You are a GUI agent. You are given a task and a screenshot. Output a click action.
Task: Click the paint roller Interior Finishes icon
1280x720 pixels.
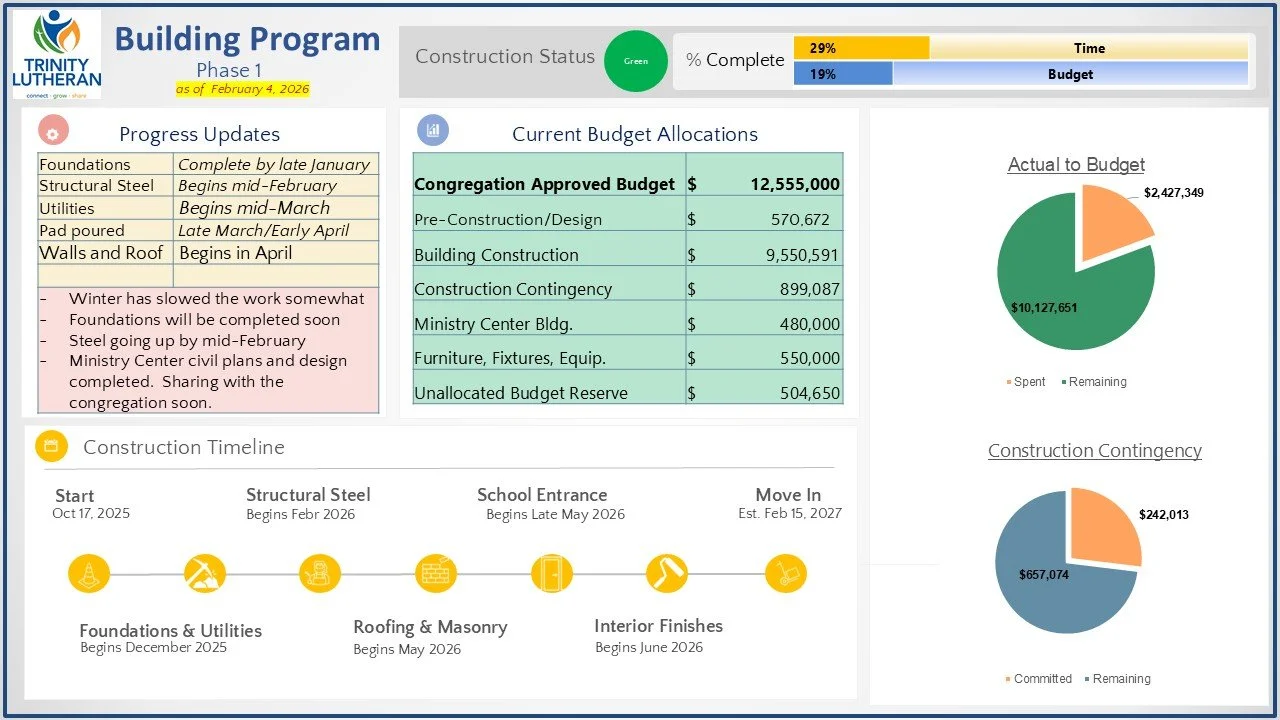[x=667, y=573]
